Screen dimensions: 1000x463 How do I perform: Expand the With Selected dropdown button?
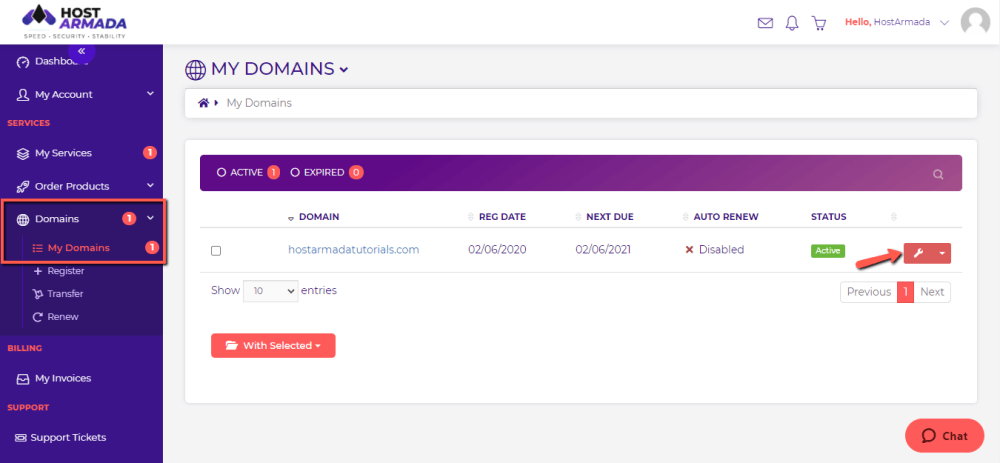(273, 345)
